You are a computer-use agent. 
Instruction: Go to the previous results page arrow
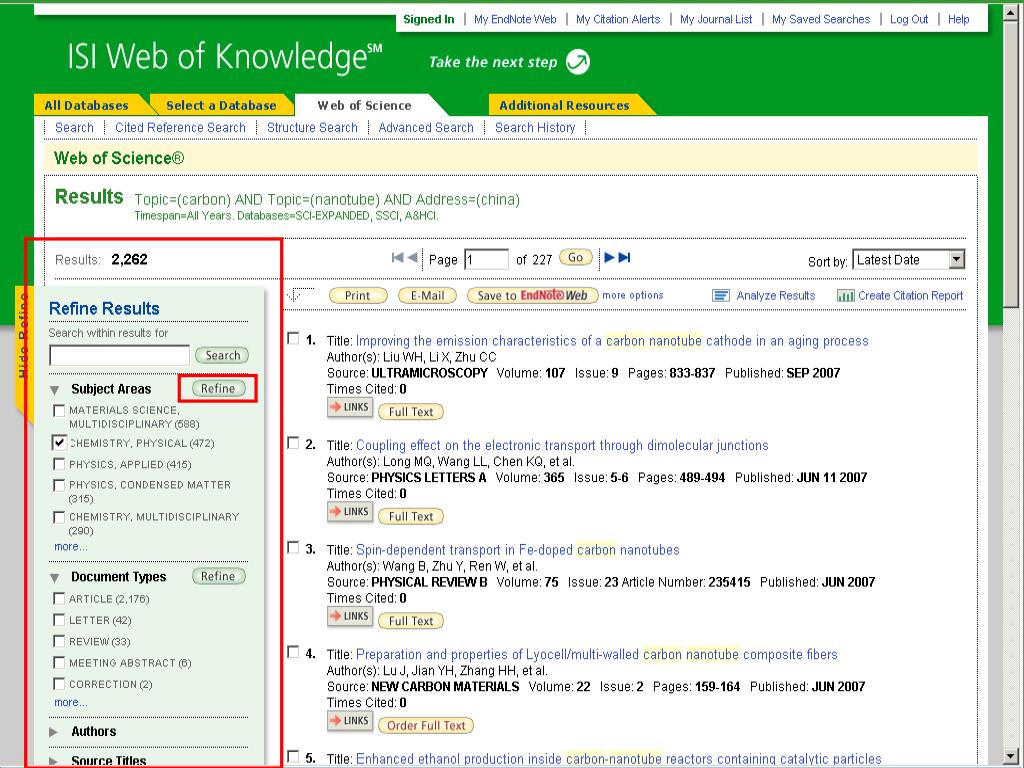click(x=412, y=257)
